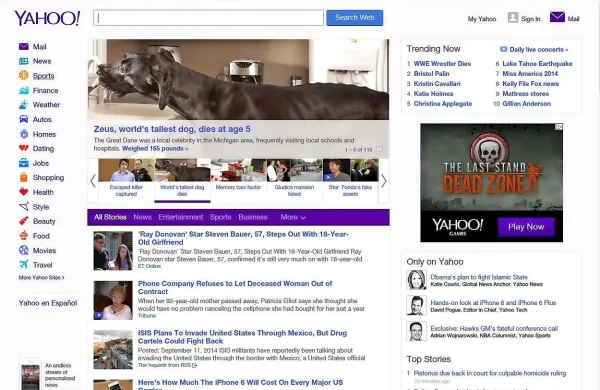Select the Autos car icon
The image size is (600, 390).
point(24,119)
